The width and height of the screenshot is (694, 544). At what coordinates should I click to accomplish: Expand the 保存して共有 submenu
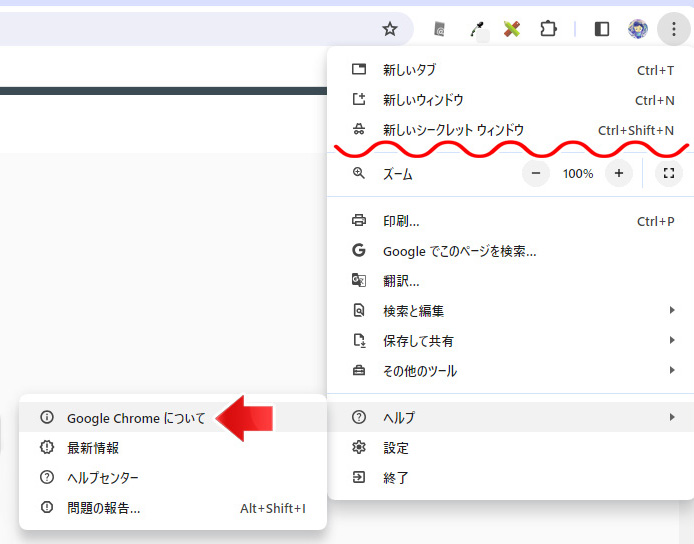(x=511, y=341)
